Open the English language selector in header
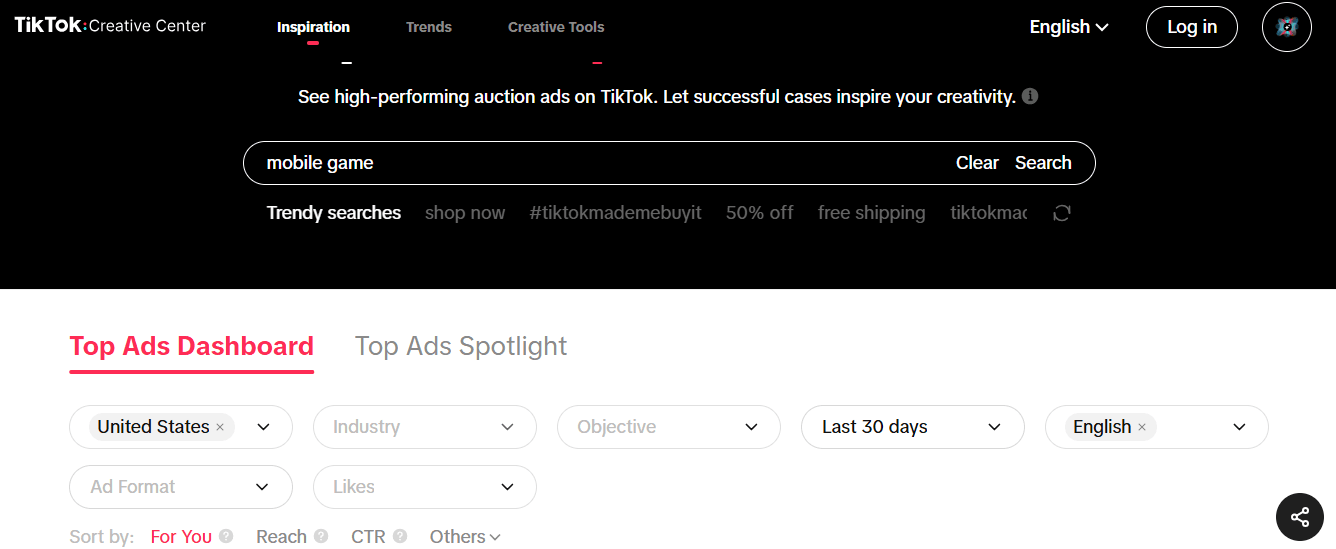1336x549 pixels. tap(1069, 27)
